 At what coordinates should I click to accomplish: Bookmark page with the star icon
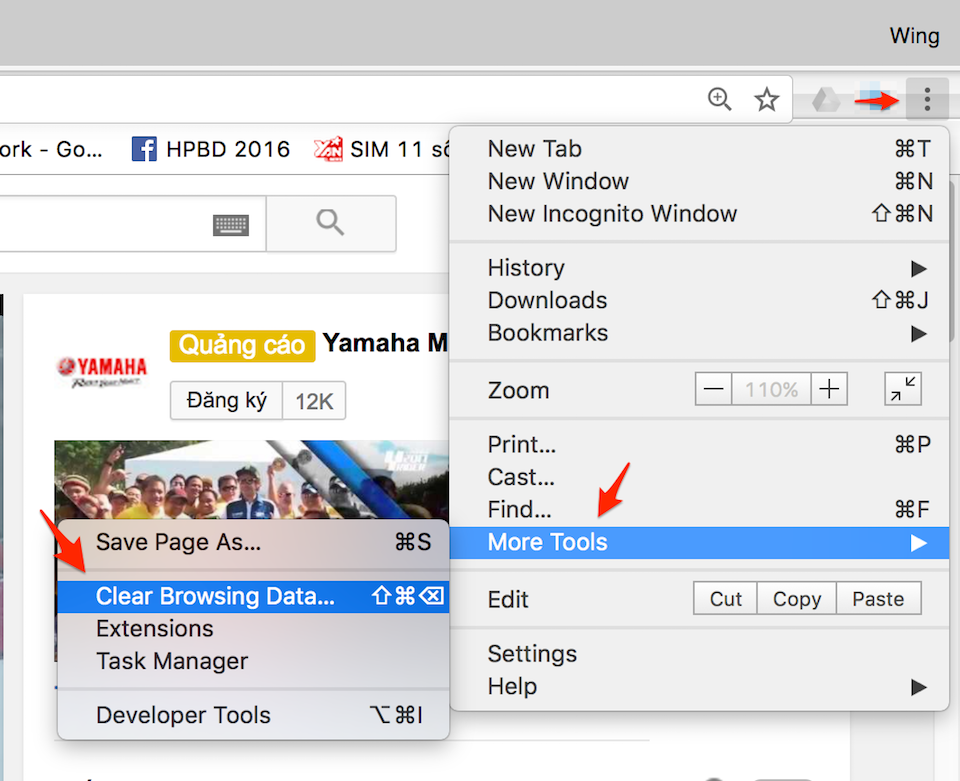(x=767, y=99)
